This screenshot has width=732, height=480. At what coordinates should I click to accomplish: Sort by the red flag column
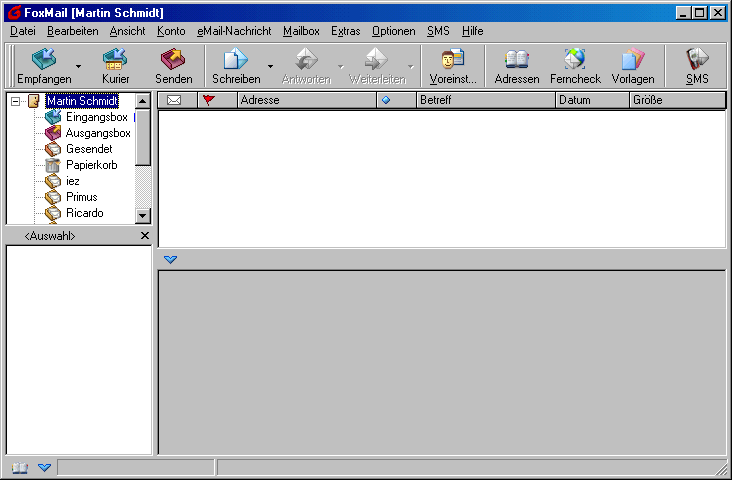218,100
